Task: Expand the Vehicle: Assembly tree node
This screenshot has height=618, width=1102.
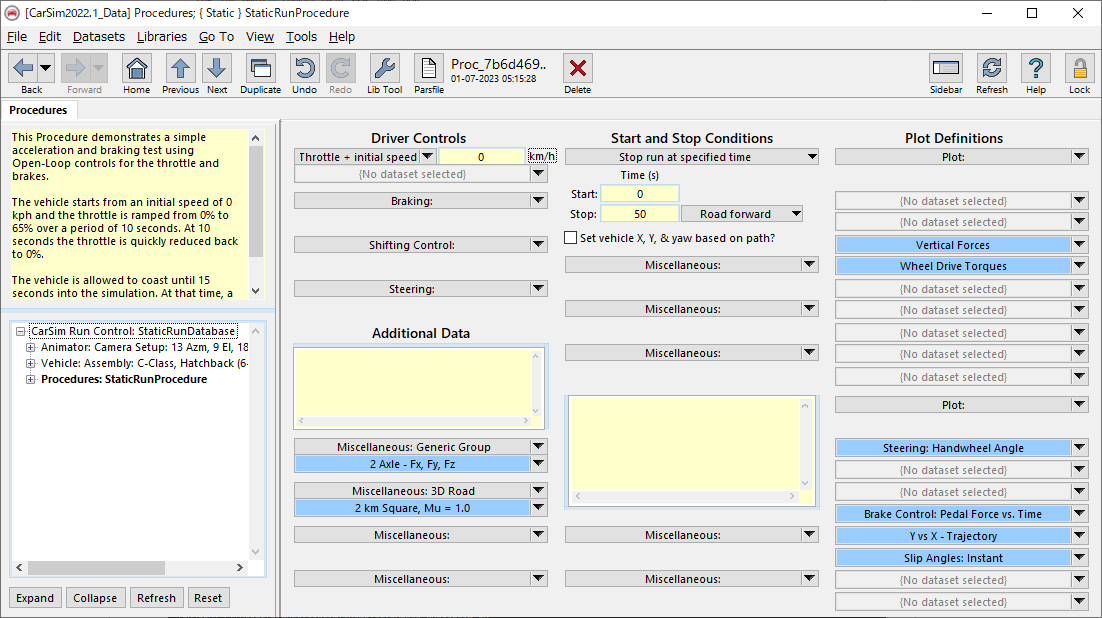Action: [30, 363]
